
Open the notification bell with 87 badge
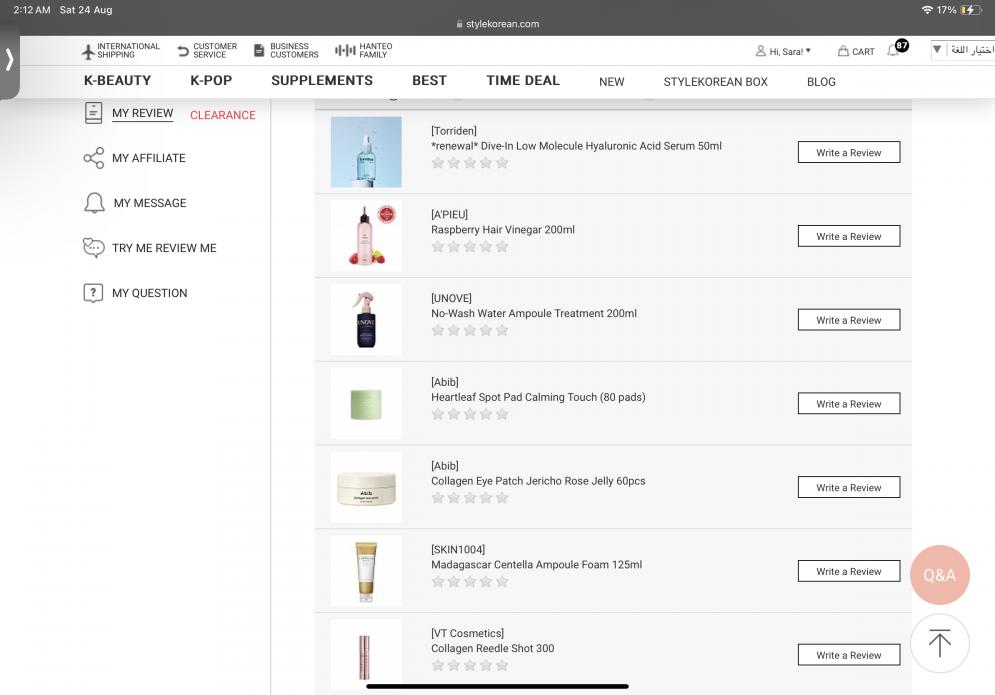(x=896, y=50)
